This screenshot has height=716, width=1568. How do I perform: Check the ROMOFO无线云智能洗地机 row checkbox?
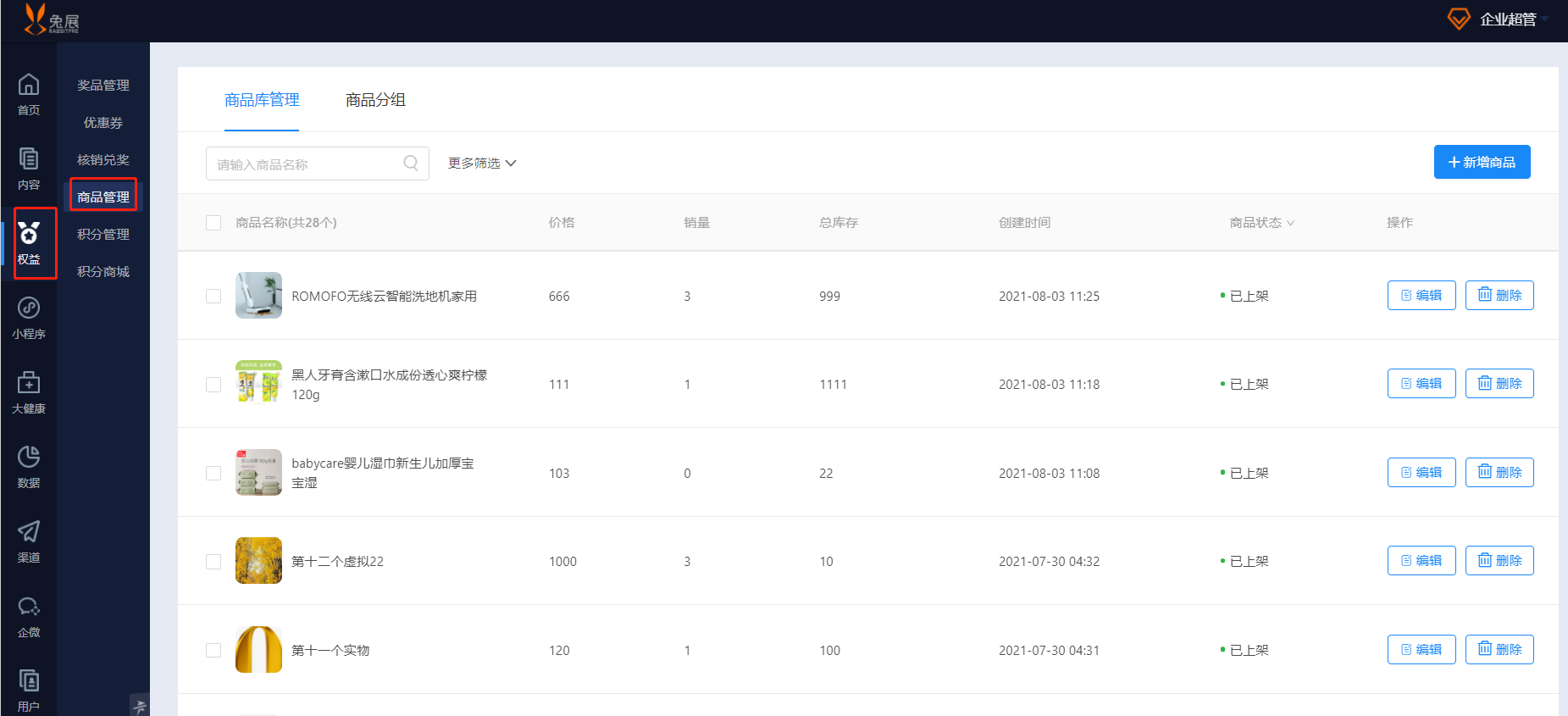click(213, 297)
